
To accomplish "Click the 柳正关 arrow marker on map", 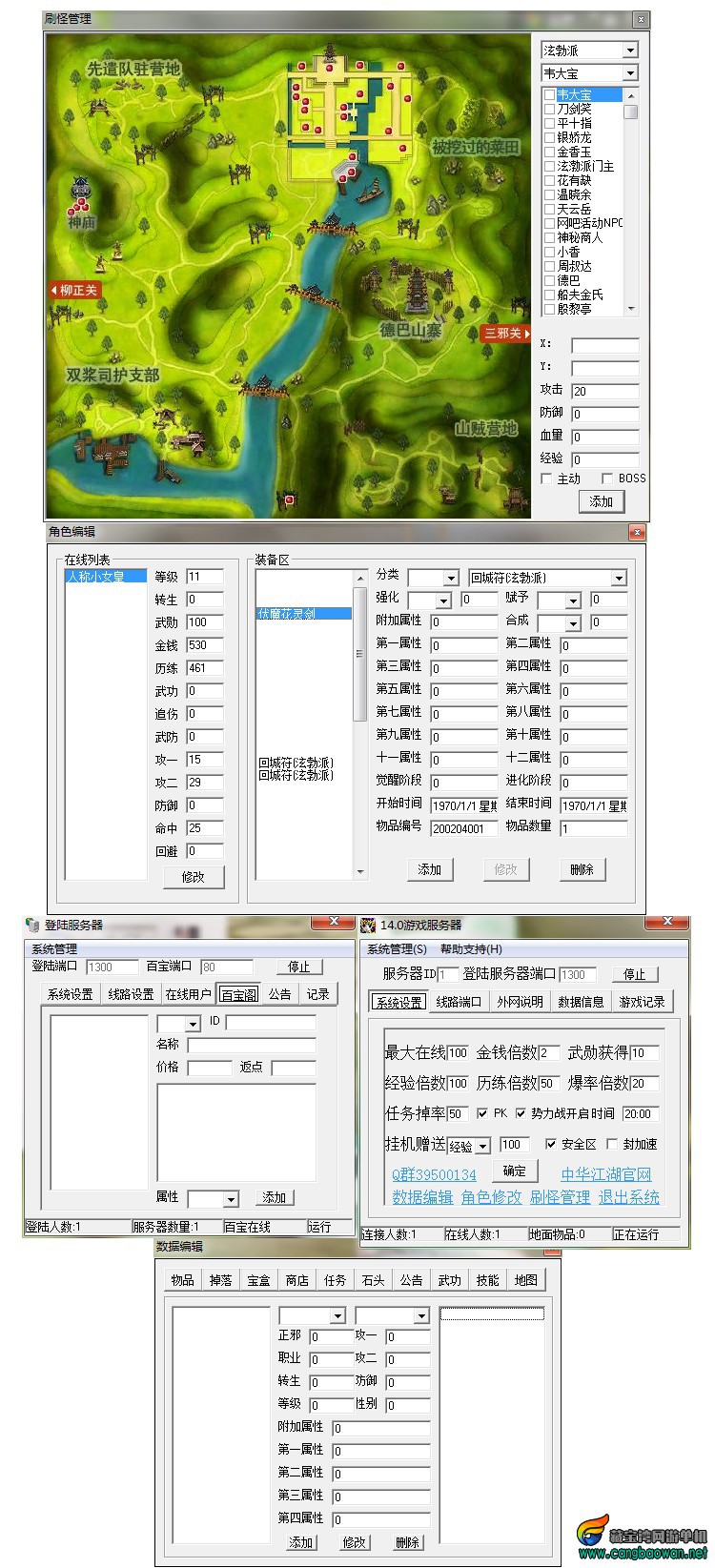I will click(x=74, y=290).
